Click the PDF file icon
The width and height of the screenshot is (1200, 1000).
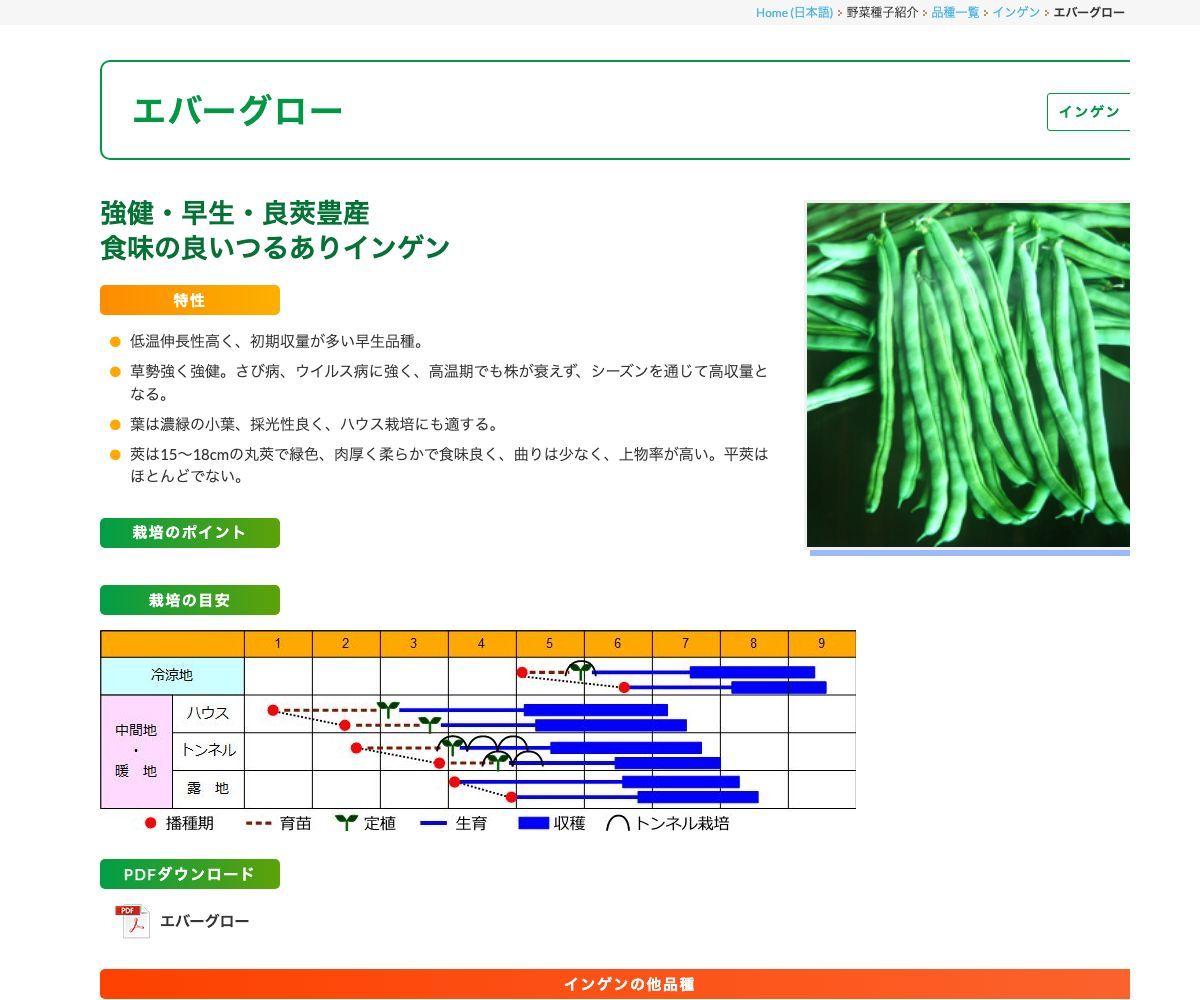click(x=132, y=921)
